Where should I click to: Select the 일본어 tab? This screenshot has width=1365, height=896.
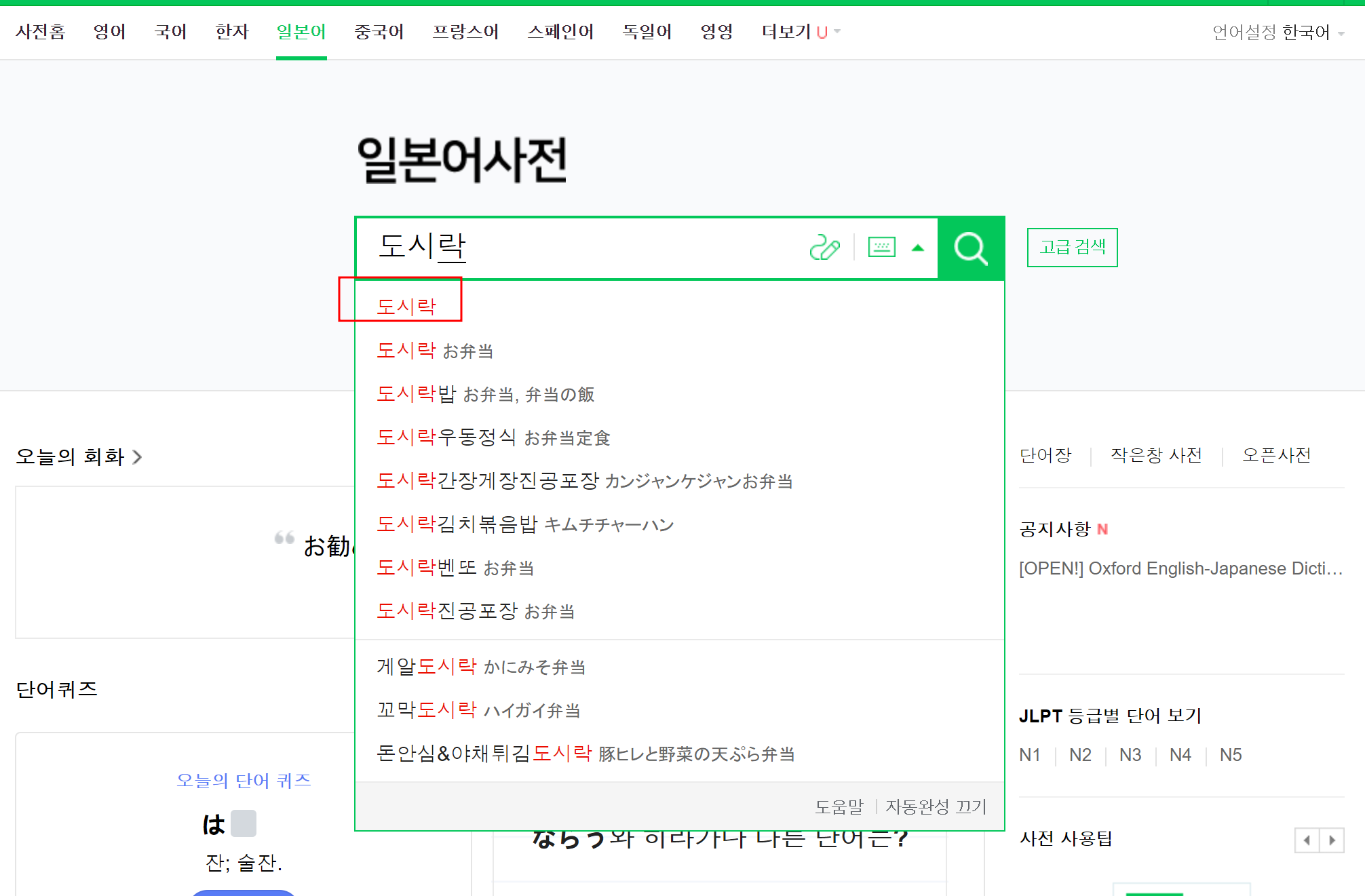(301, 31)
